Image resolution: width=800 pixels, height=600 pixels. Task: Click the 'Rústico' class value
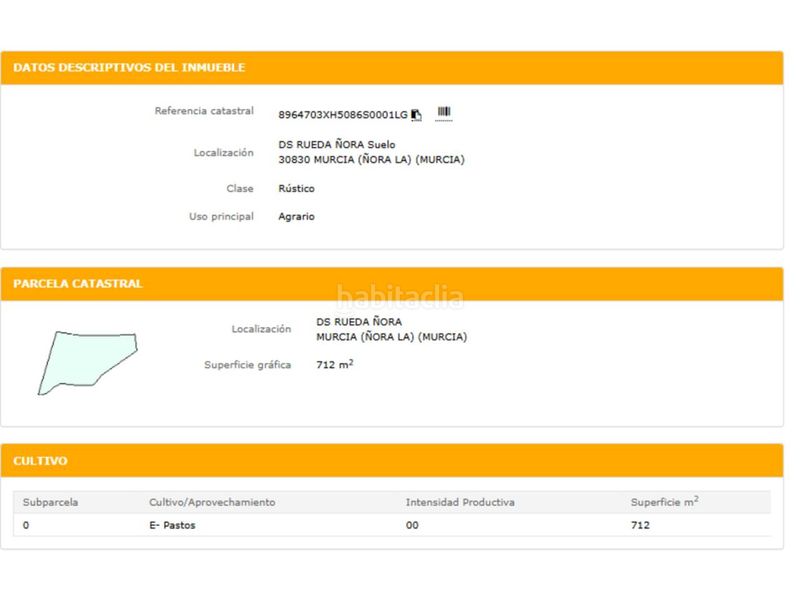click(x=296, y=188)
